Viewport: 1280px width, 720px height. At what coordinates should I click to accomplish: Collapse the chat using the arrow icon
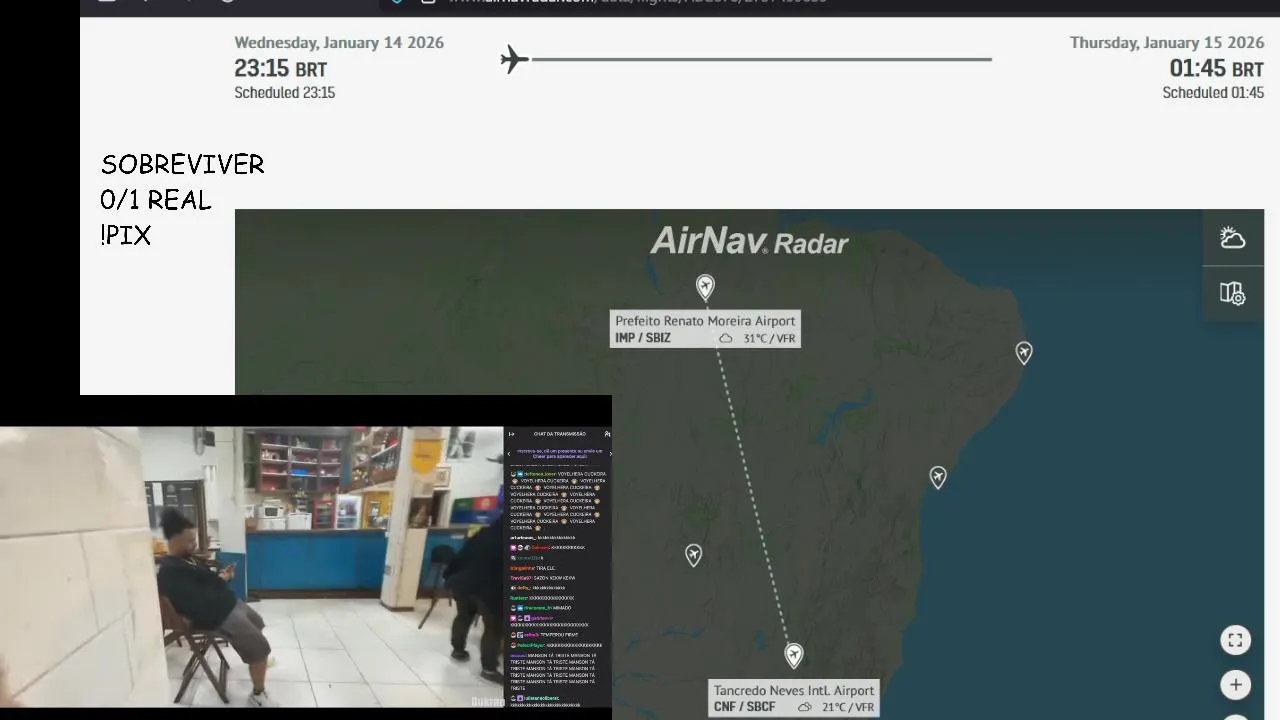coord(511,434)
